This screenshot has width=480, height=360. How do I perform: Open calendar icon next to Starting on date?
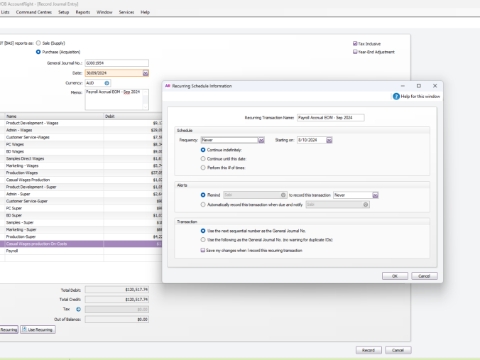point(329,140)
